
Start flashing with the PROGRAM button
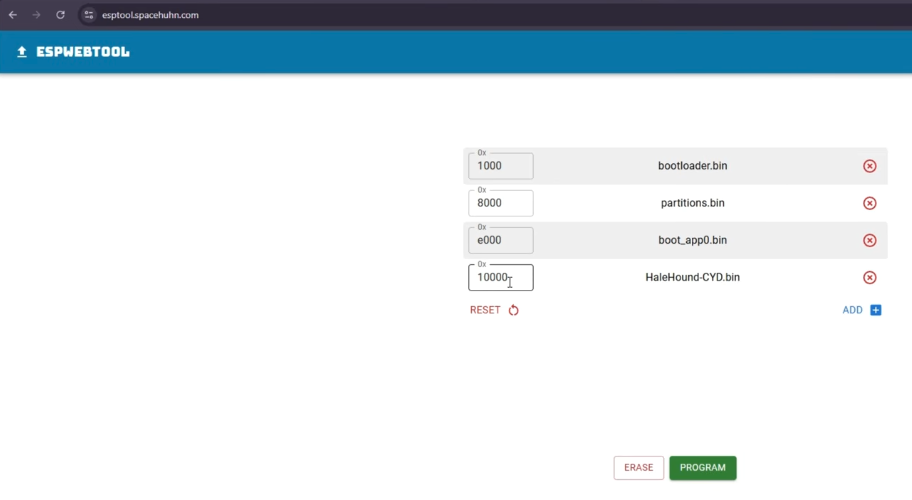point(702,467)
